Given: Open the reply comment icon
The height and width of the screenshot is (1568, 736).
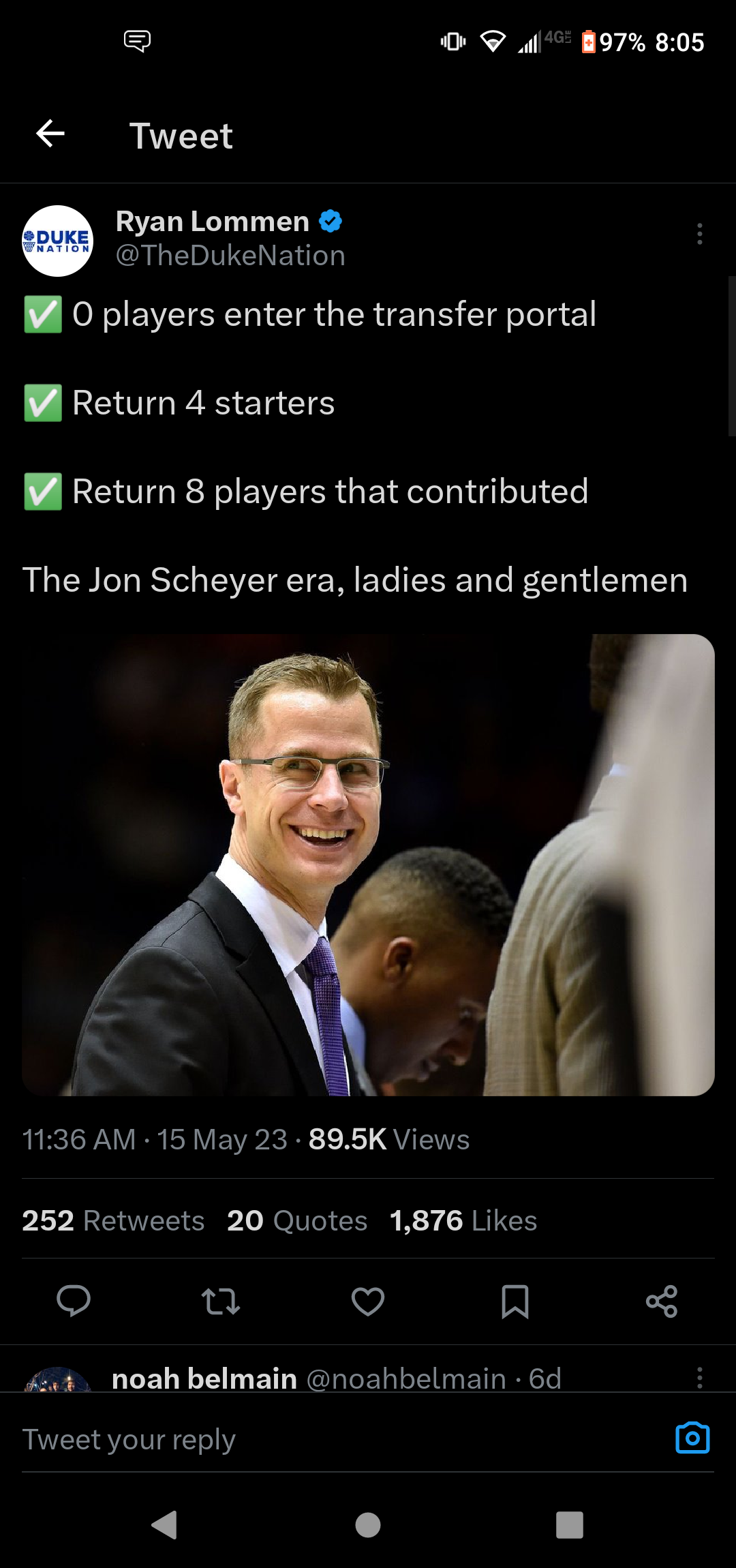Looking at the screenshot, I should pyautogui.click(x=74, y=1301).
